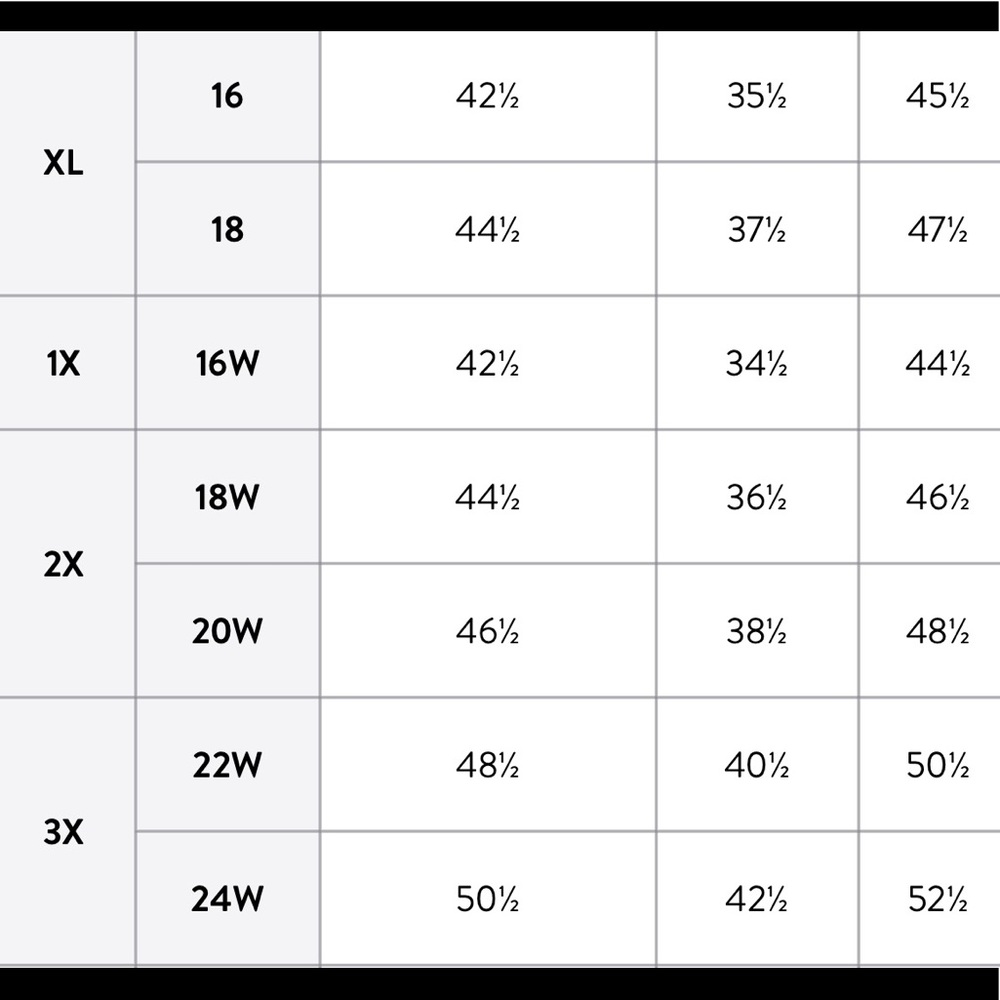Select the 16W size cell
The width and height of the screenshot is (1000, 1000).
pos(228,363)
